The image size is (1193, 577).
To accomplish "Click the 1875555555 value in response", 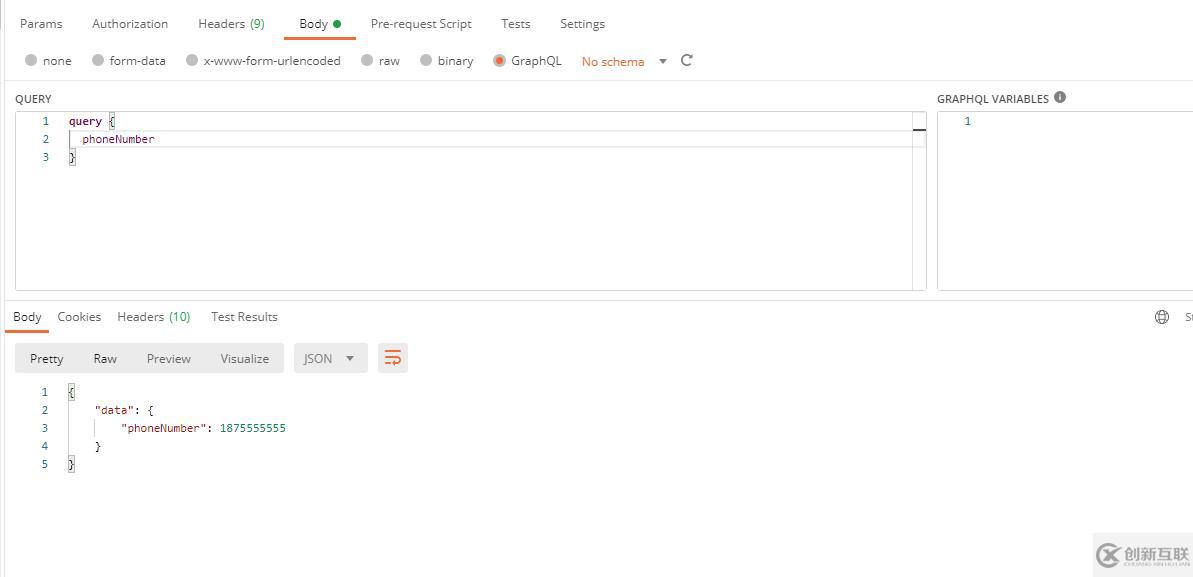I will tap(253, 428).
